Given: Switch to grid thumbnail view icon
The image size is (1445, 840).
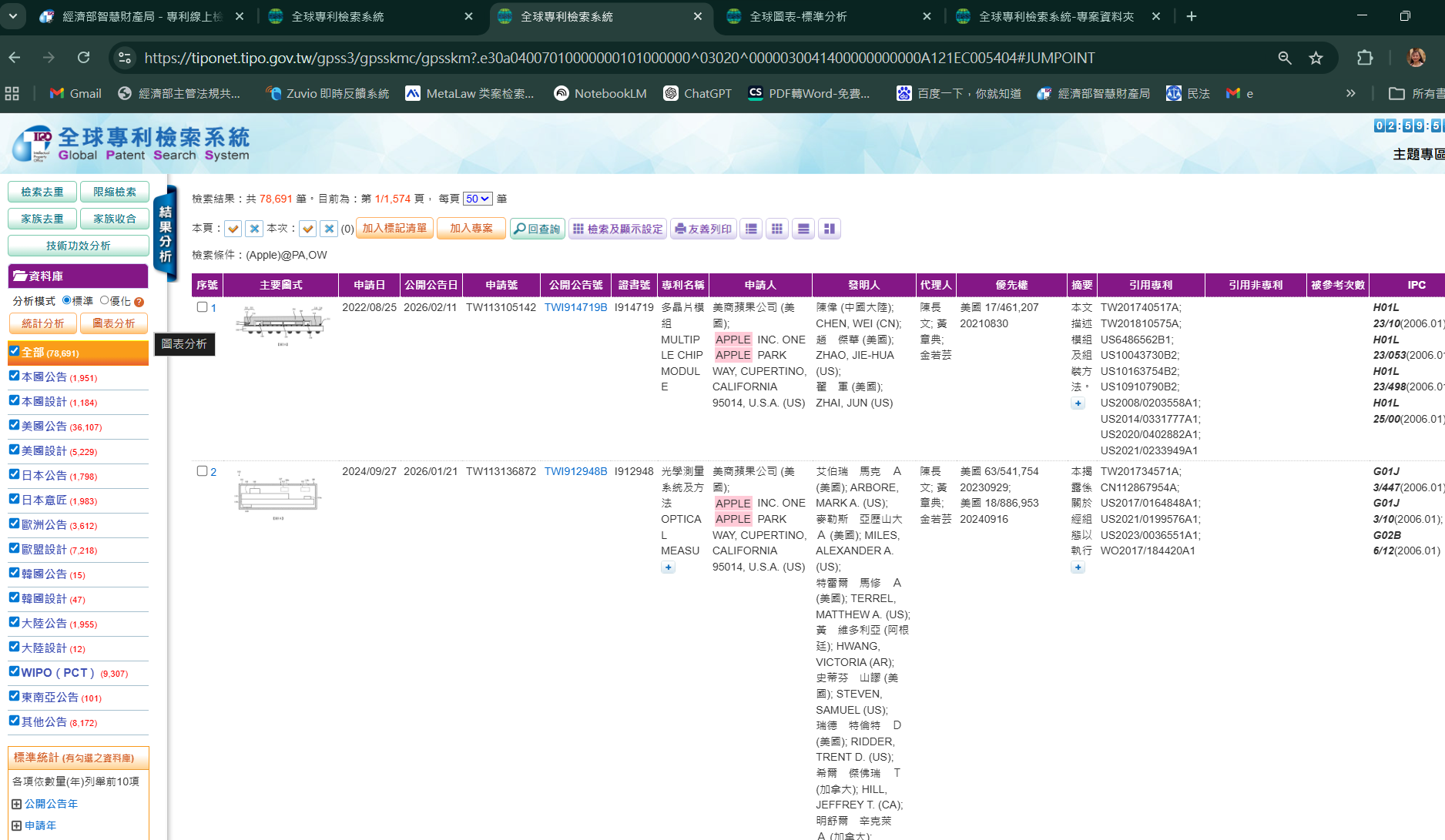Looking at the screenshot, I should point(777,229).
